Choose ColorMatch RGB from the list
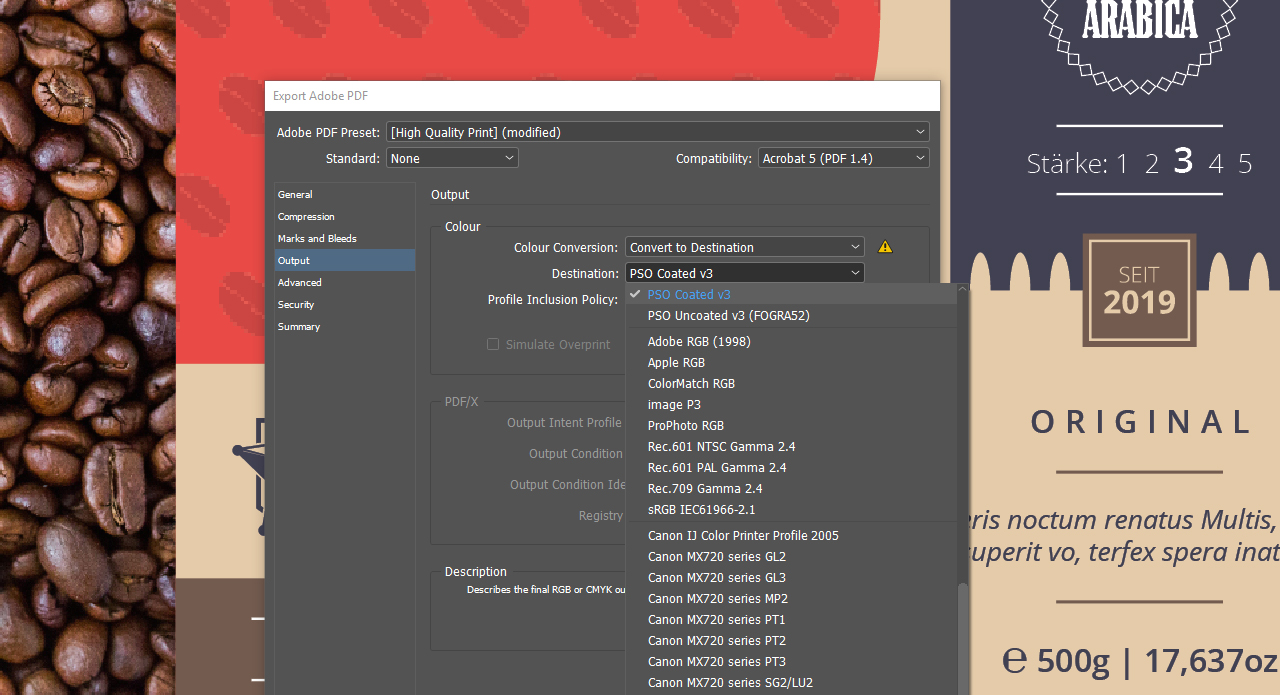Viewport: 1280px width, 695px height. [791, 383]
